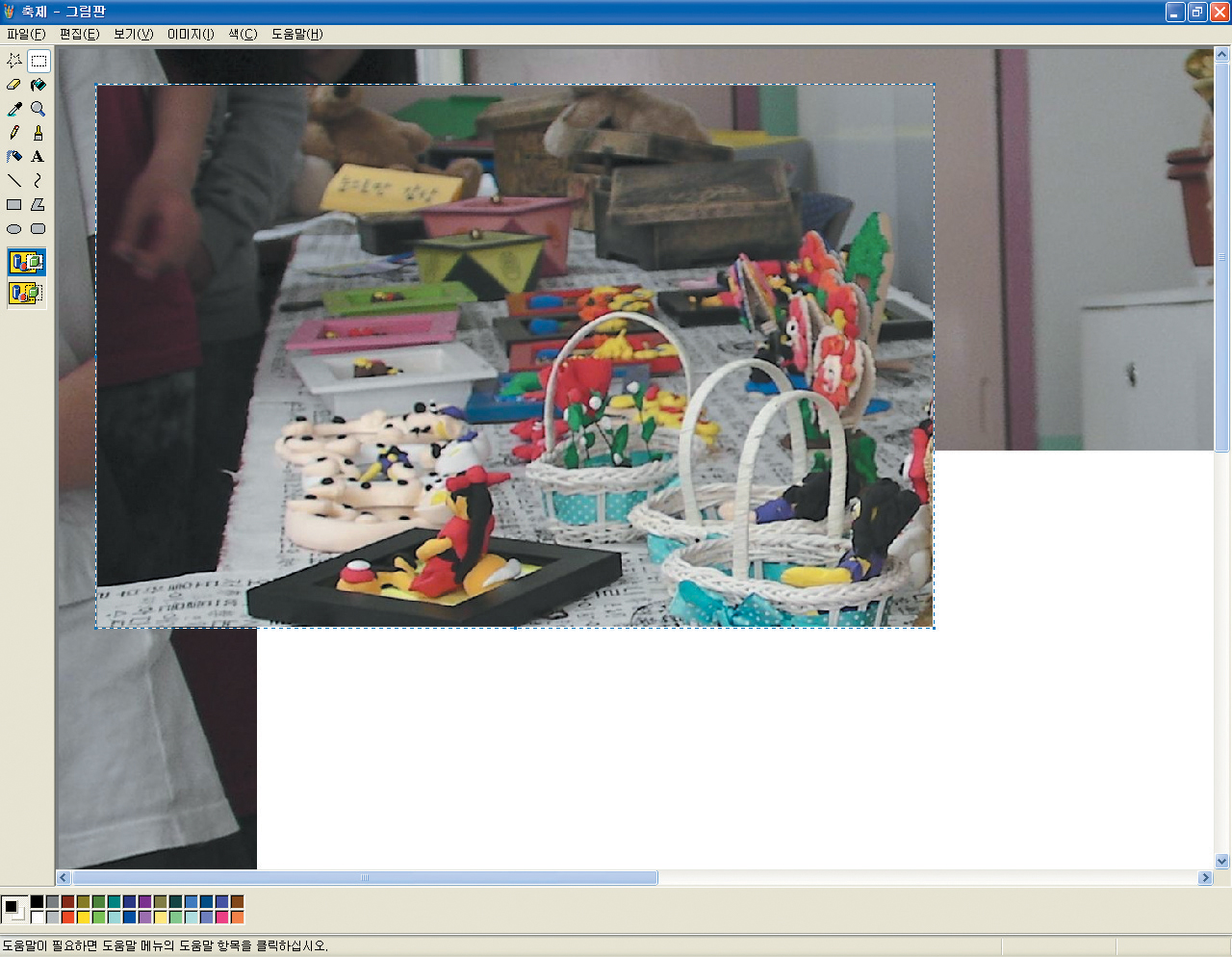Pick the Rounded Rectangle shape tool
The height and width of the screenshot is (957, 1232).
point(38,229)
